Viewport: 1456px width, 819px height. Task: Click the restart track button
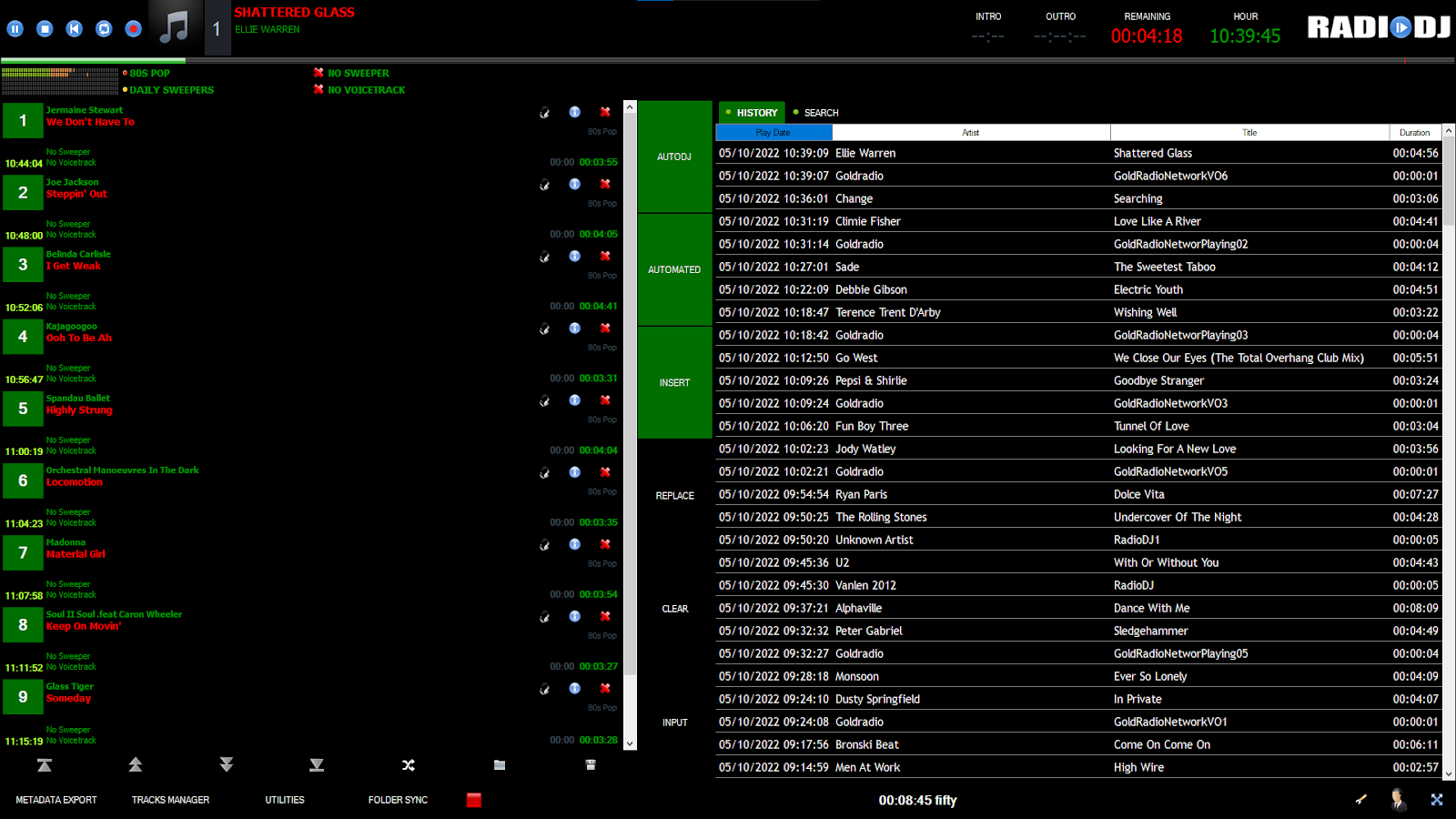click(x=75, y=29)
